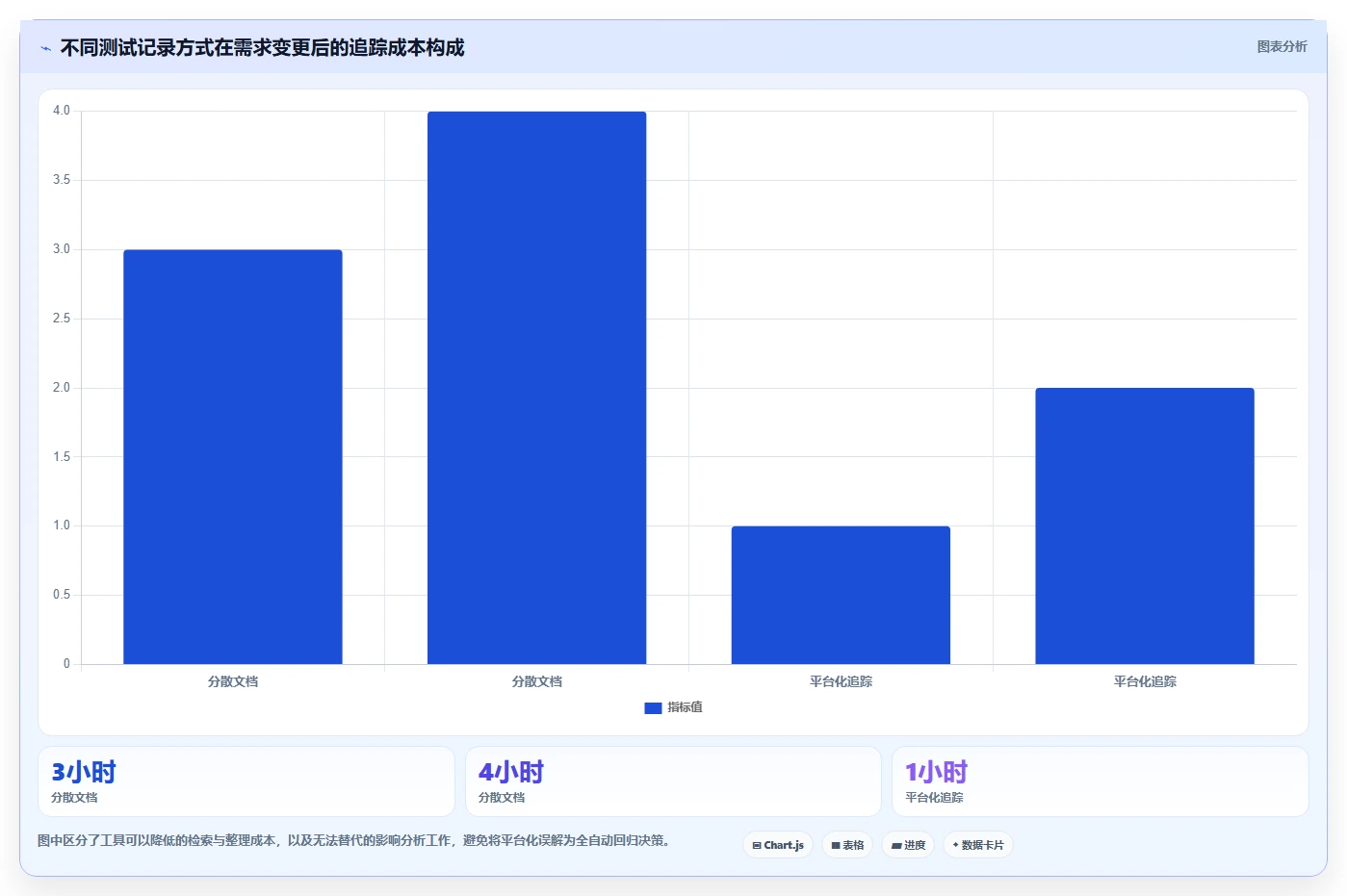Click the blue legend swatch beside 指标值

click(653, 707)
